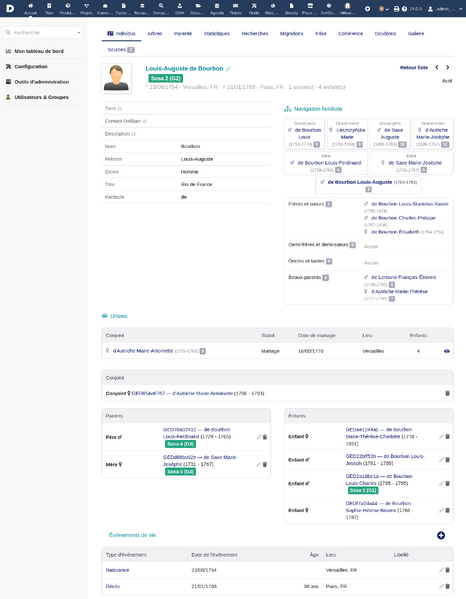Switch to the Recherches tab

coord(255,34)
